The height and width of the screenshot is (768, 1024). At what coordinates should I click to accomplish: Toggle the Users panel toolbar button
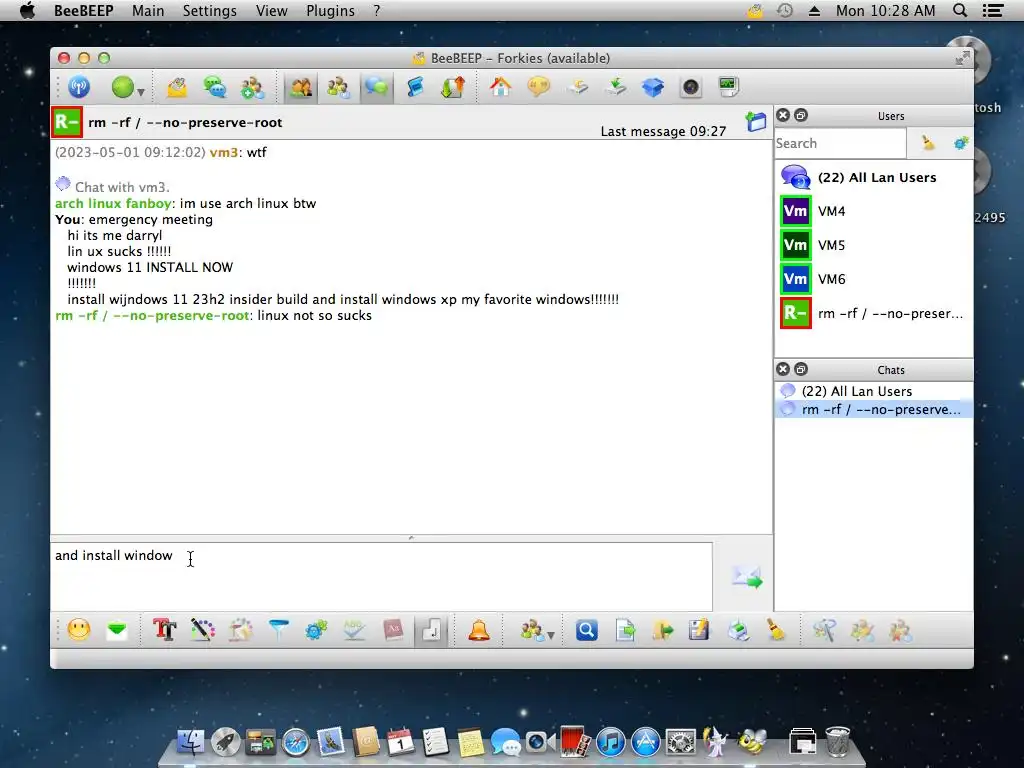point(300,87)
